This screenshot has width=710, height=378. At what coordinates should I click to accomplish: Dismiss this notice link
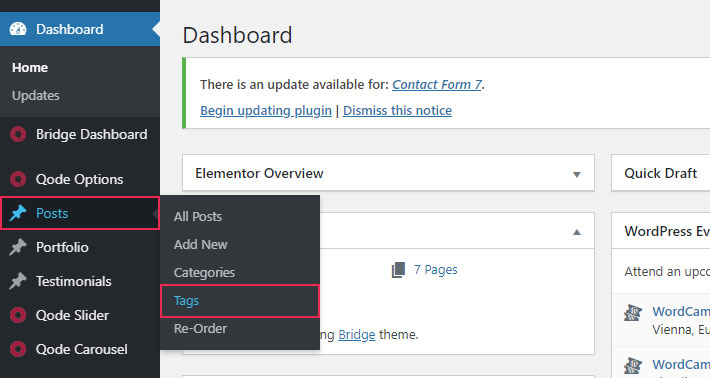coord(397,110)
